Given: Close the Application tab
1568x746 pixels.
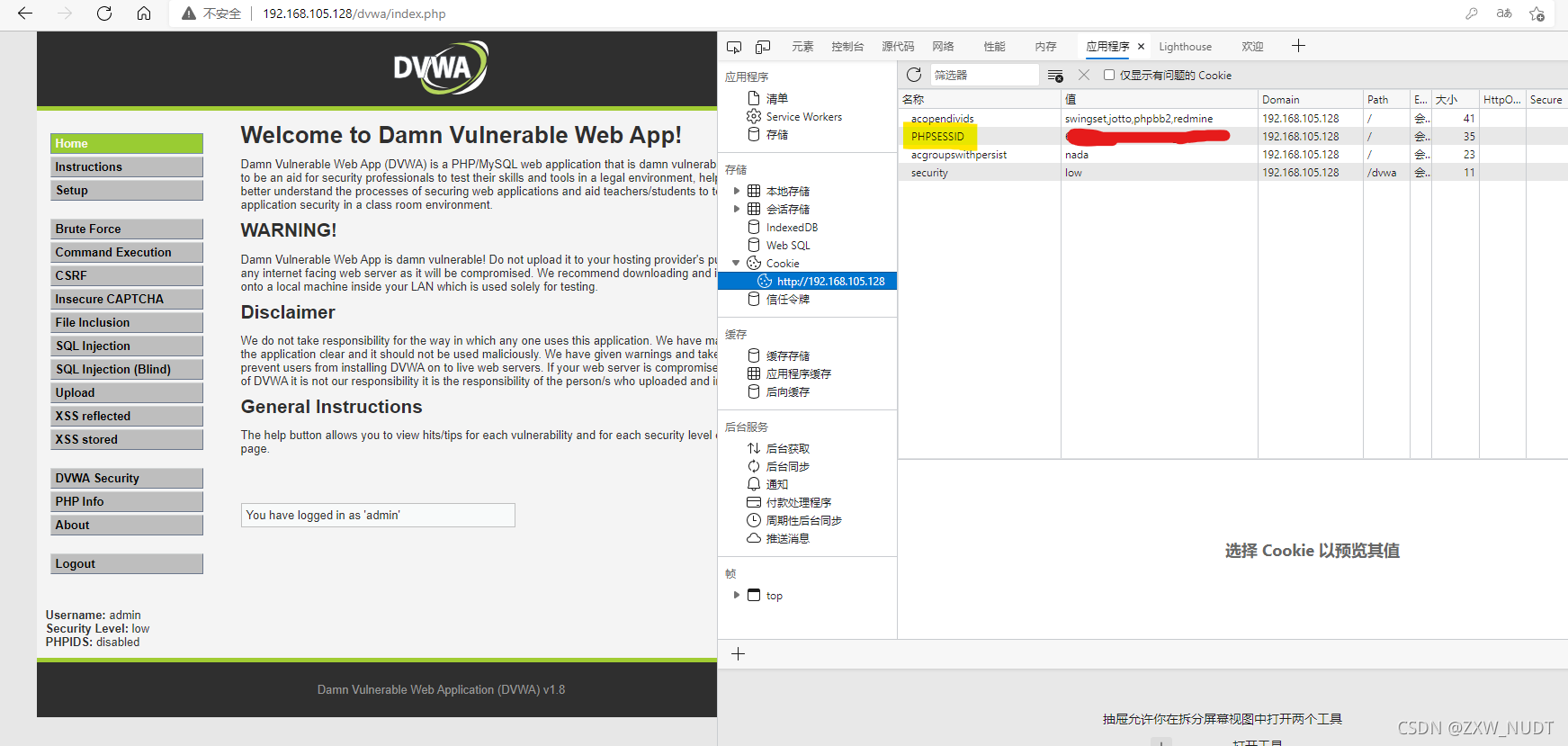Looking at the screenshot, I should point(1141,47).
